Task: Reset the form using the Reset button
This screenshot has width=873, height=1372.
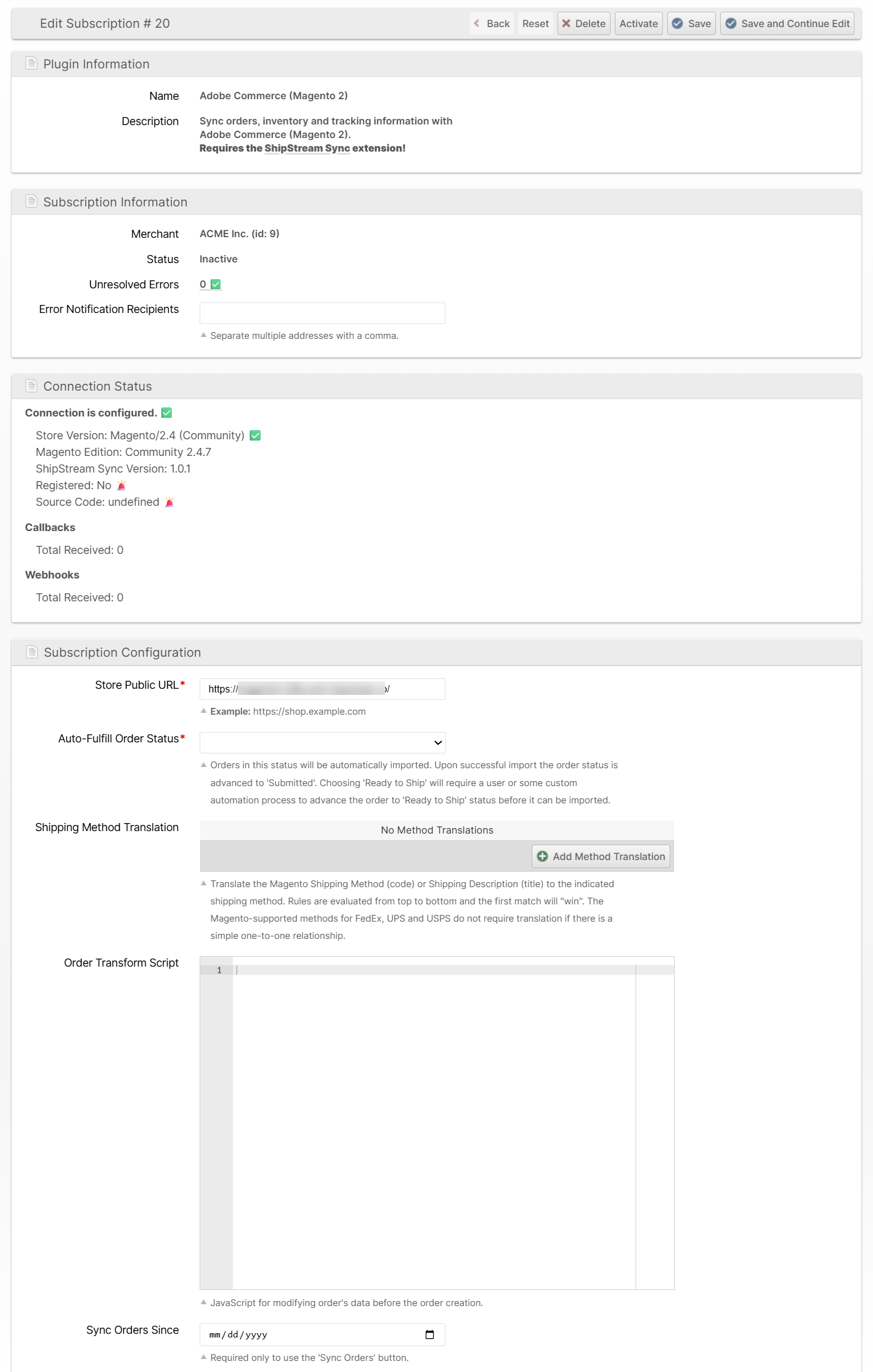Action: (535, 23)
